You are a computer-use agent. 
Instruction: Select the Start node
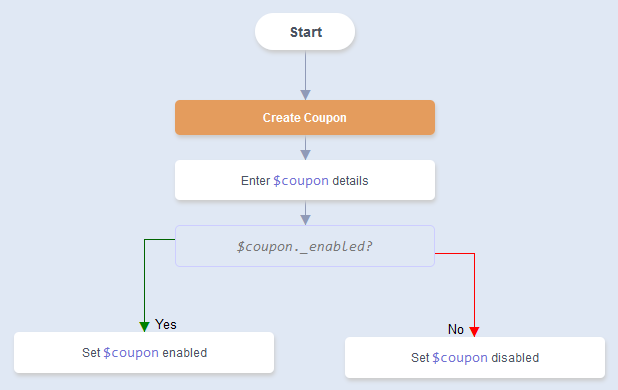(305, 32)
